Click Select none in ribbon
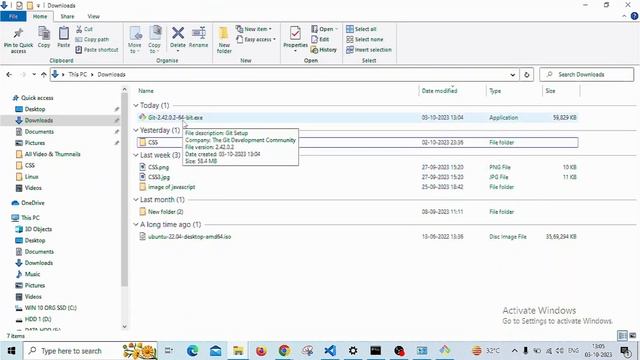The height and width of the screenshot is (360, 640). tap(365, 39)
